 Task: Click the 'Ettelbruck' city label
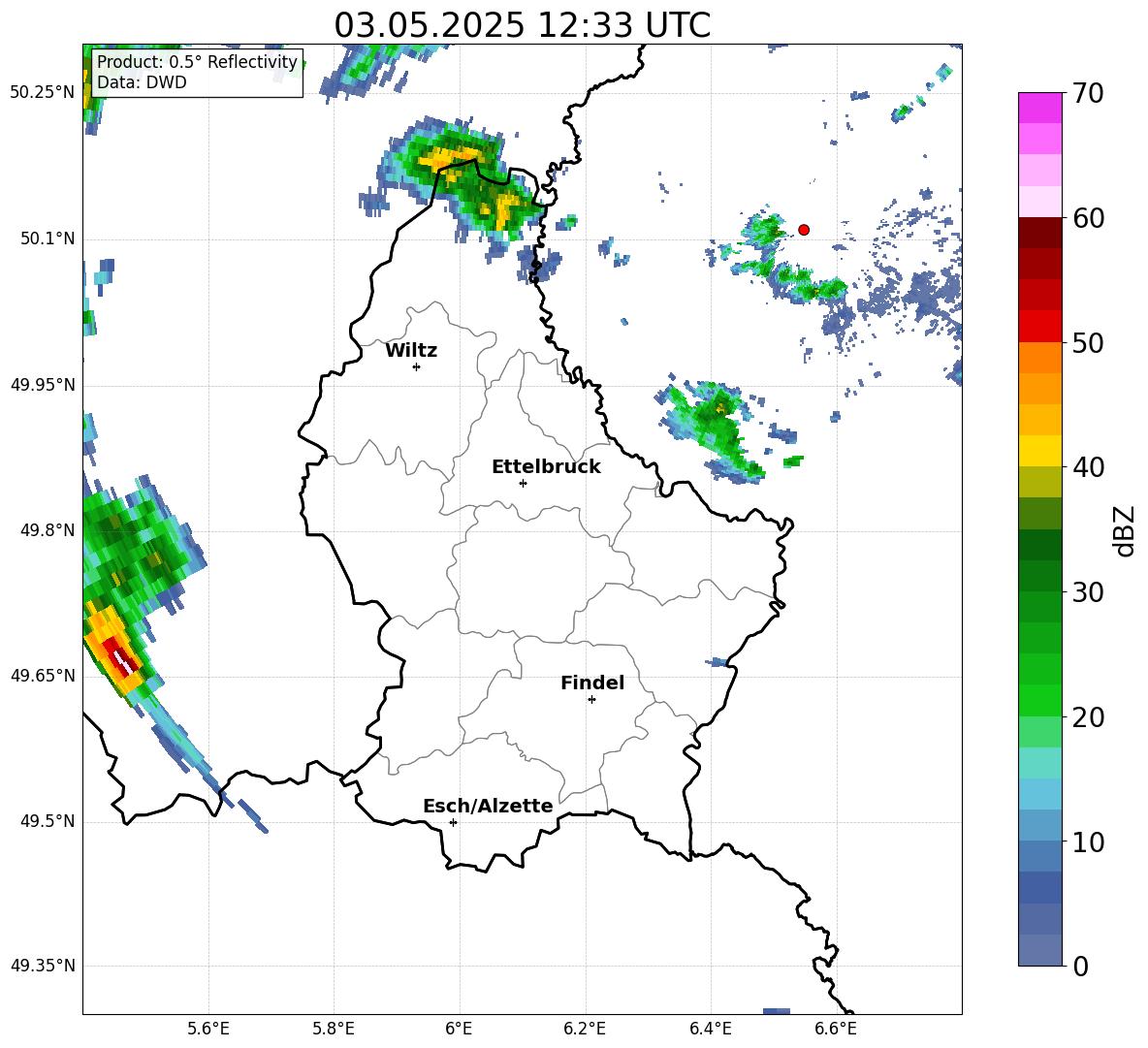point(546,467)
